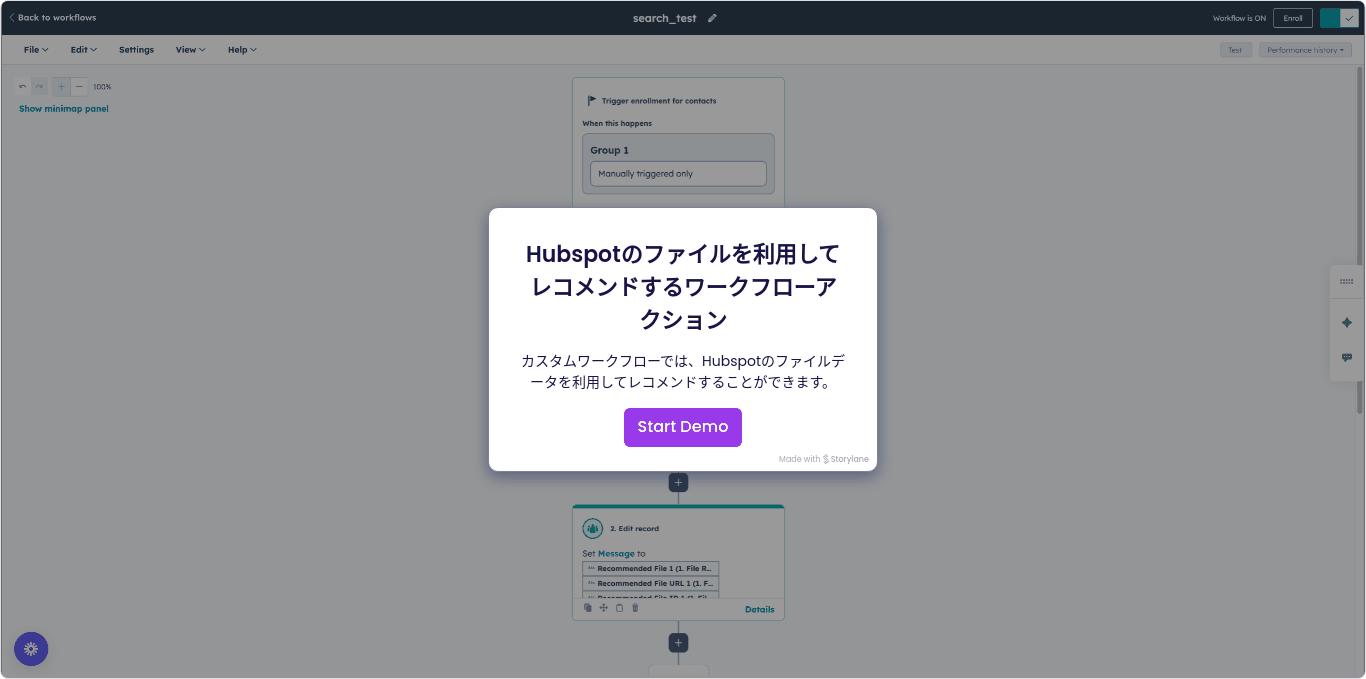
Task: Click the move action arrows icon
Action: [x=604, y=608]
